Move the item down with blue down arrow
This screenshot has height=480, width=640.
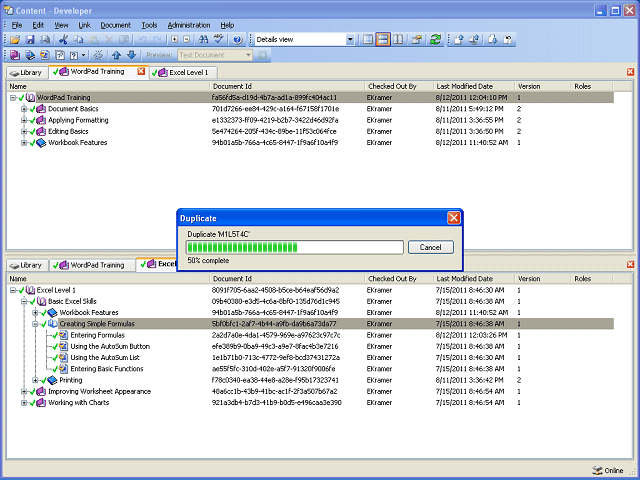(131, 55)
